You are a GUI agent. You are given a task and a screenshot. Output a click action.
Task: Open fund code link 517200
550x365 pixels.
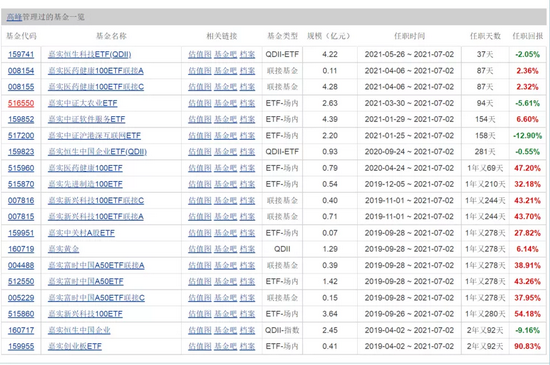point(21,136)
